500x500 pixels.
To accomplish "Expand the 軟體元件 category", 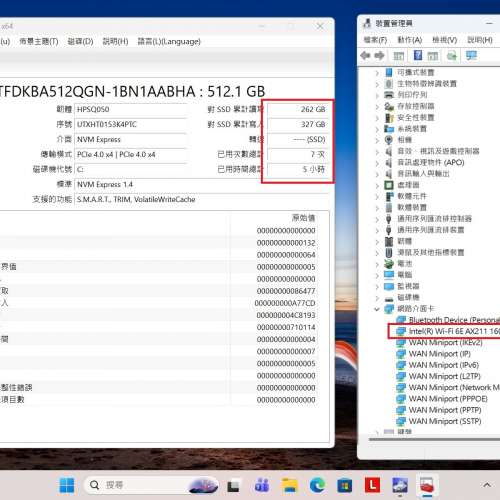I will coord(377,197).
